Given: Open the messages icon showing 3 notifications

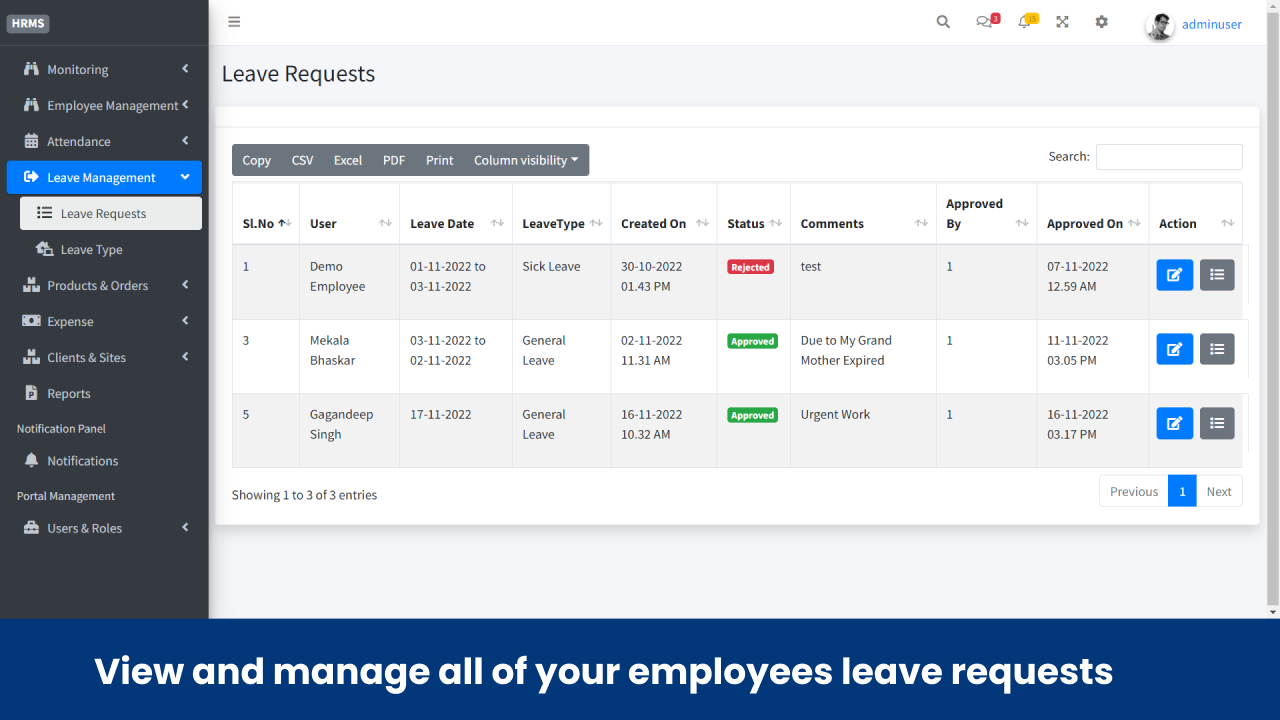Looking at the screenshot, I should pos(983,21).
